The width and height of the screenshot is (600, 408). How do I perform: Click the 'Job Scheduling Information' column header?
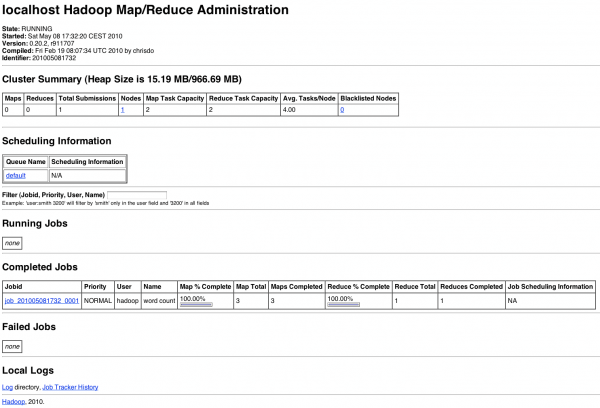550,287
